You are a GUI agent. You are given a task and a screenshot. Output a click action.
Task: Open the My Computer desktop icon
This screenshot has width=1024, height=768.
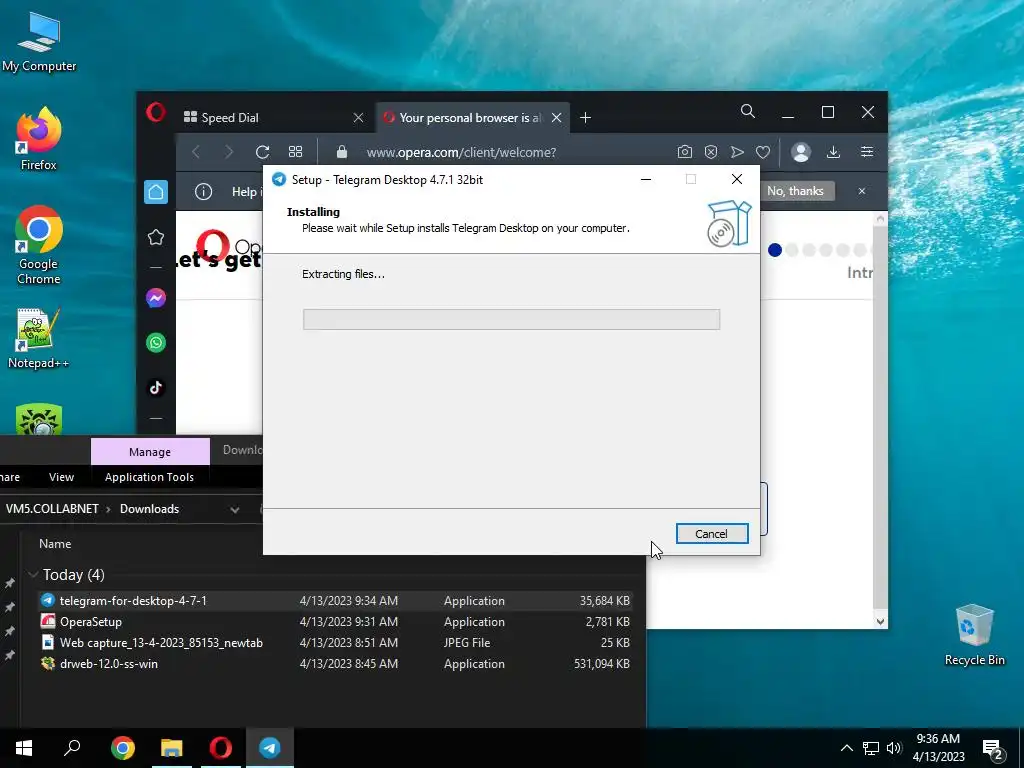coord(39,42)
